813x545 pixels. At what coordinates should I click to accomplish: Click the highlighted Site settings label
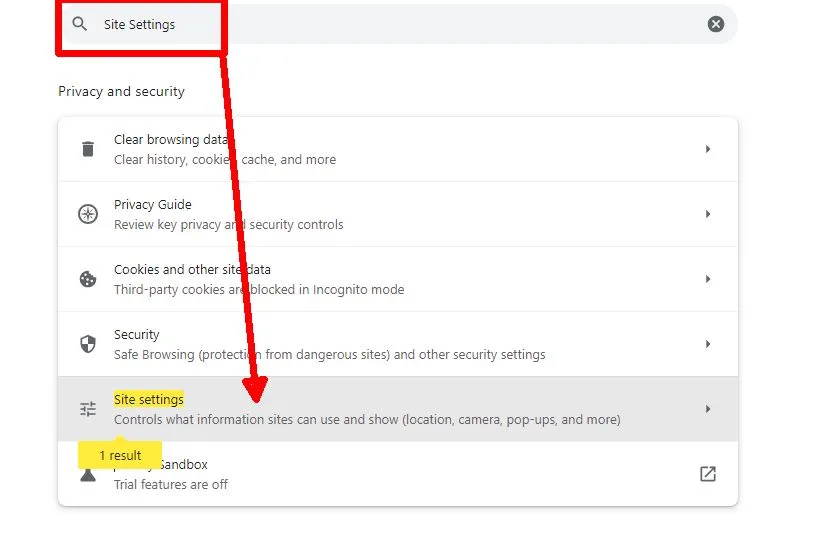coord(149,400)
